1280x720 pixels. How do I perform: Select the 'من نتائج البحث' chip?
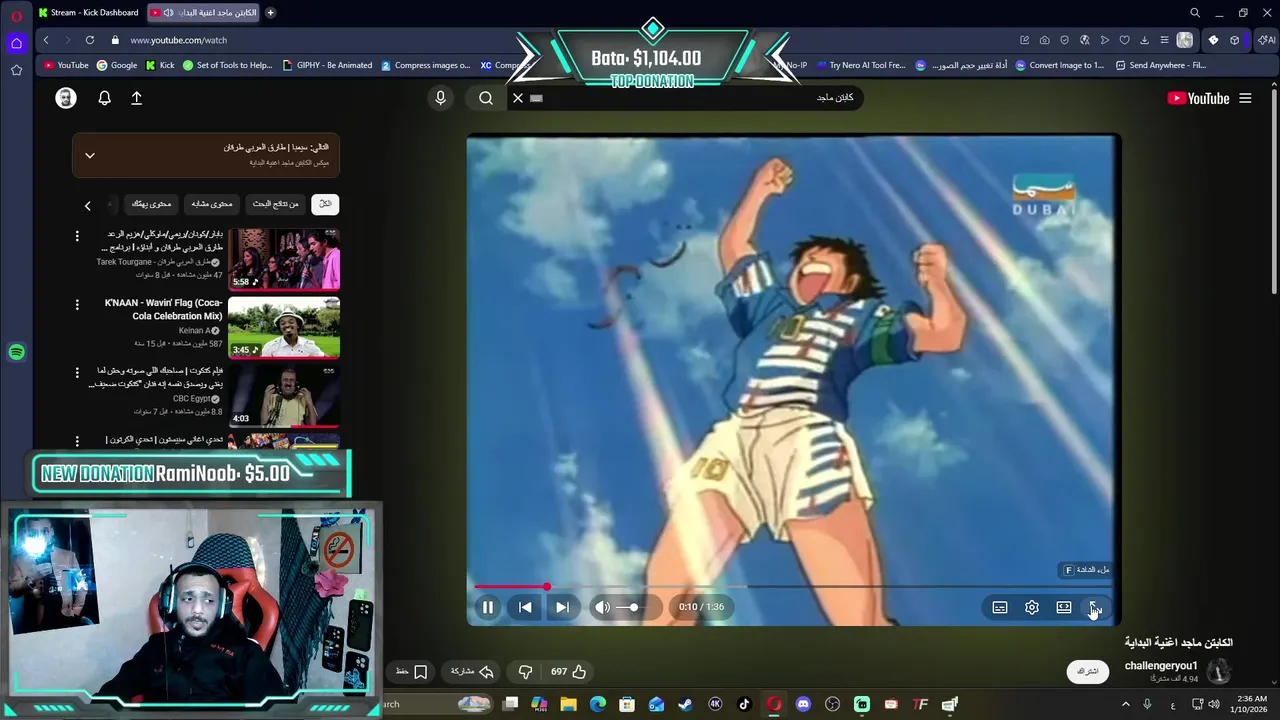pos(275,204)
